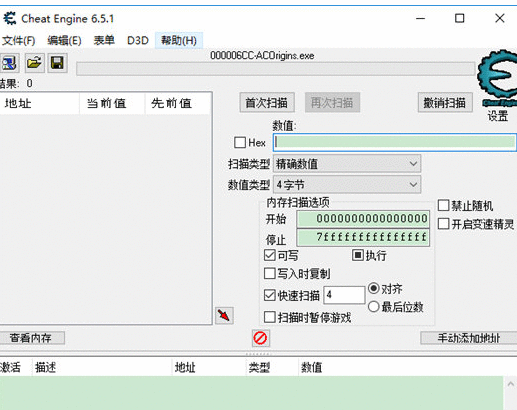The height and width of the screenshot is (410, 517).
Task: Click the 先前值 column header
Action: [x=178, y=103]
